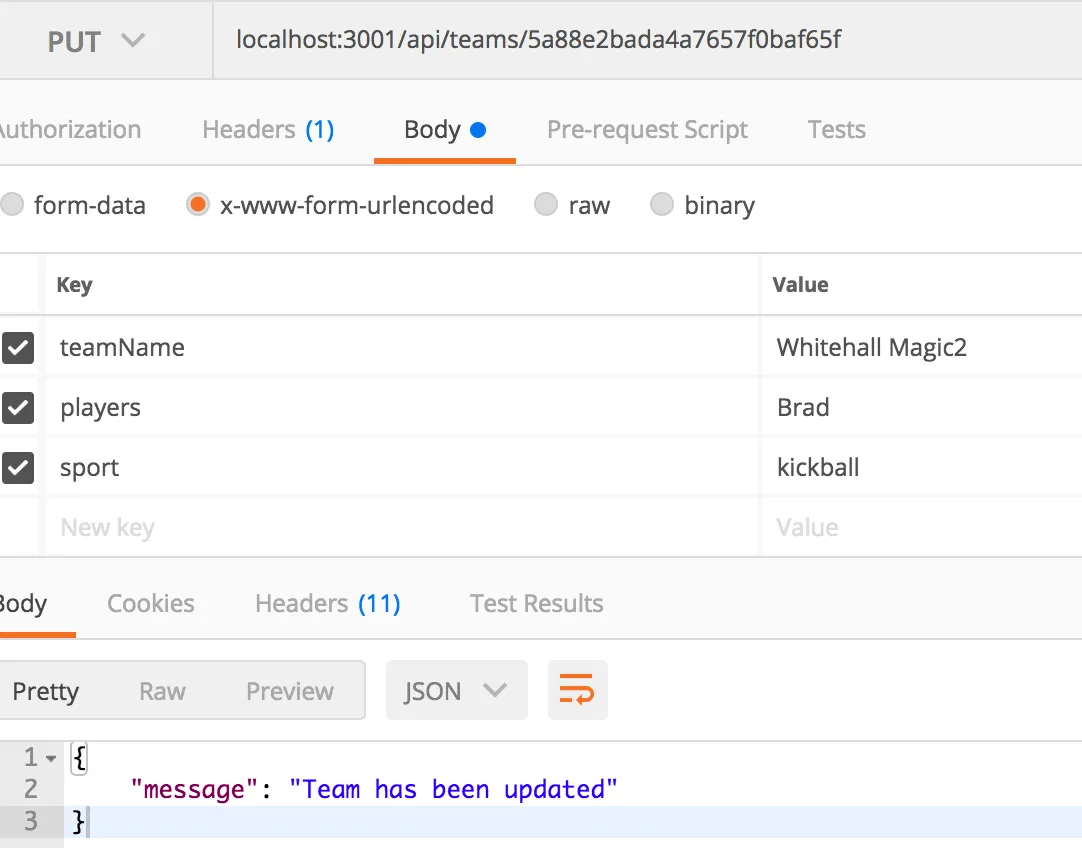Open the Tests tab

pos(836,130)
